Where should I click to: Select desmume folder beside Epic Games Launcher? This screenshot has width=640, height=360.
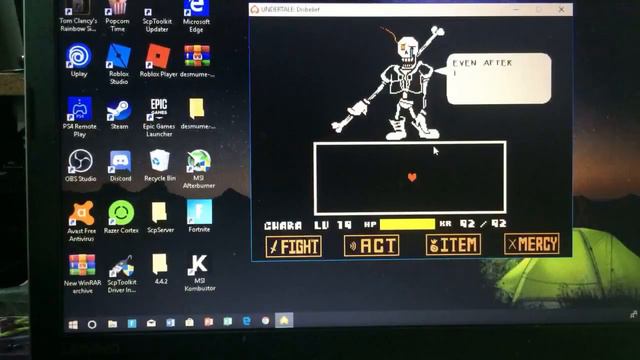coord(198,113)
